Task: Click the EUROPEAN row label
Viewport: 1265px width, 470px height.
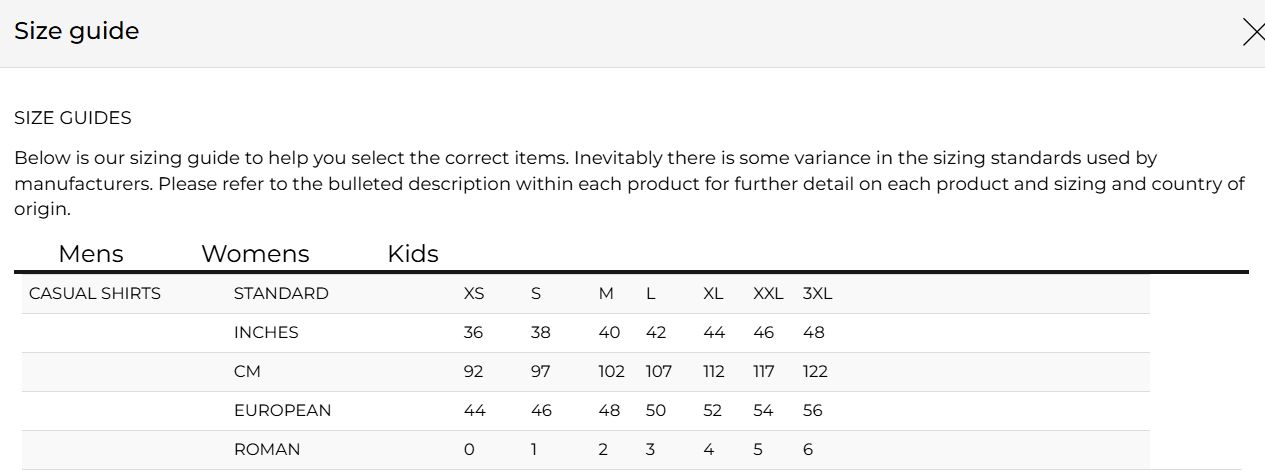Action: [282, 411]
